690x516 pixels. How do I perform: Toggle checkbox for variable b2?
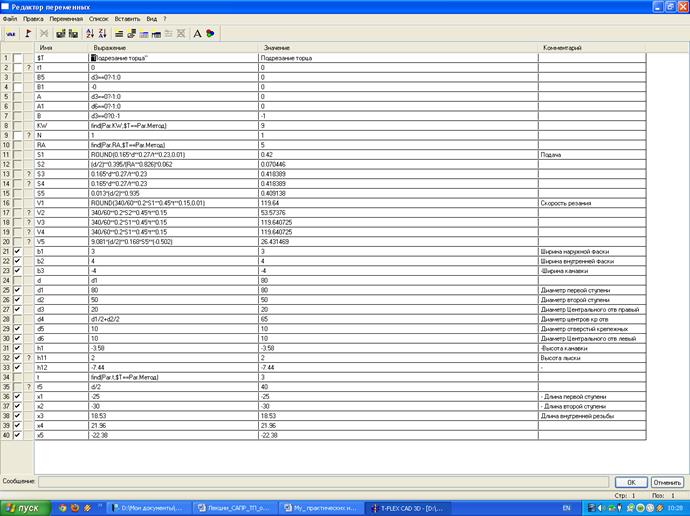[17, 261]
